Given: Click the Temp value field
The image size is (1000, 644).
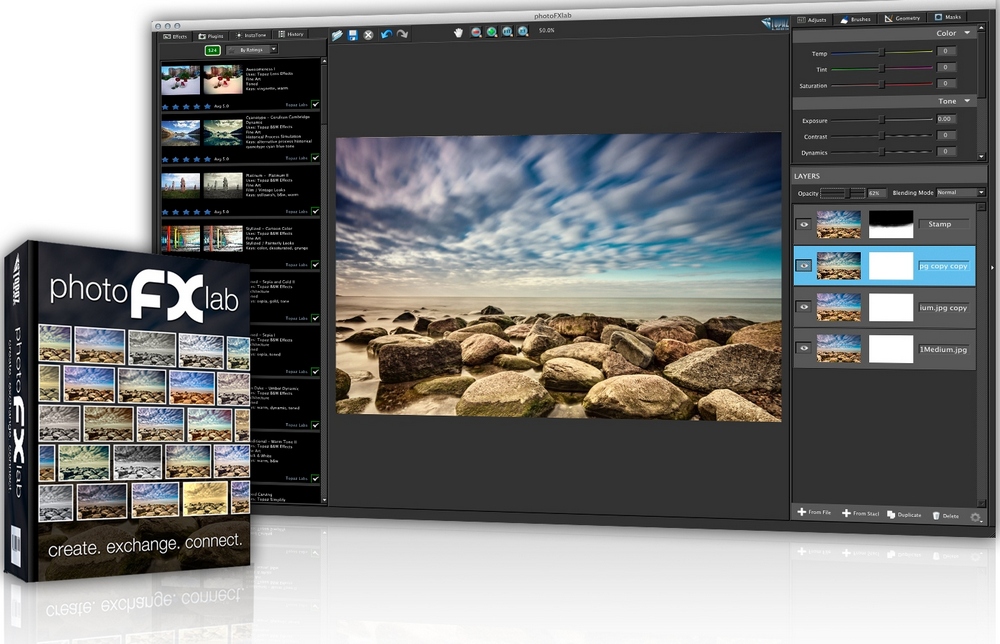Looking at the screenshot, I should point(946,51).
